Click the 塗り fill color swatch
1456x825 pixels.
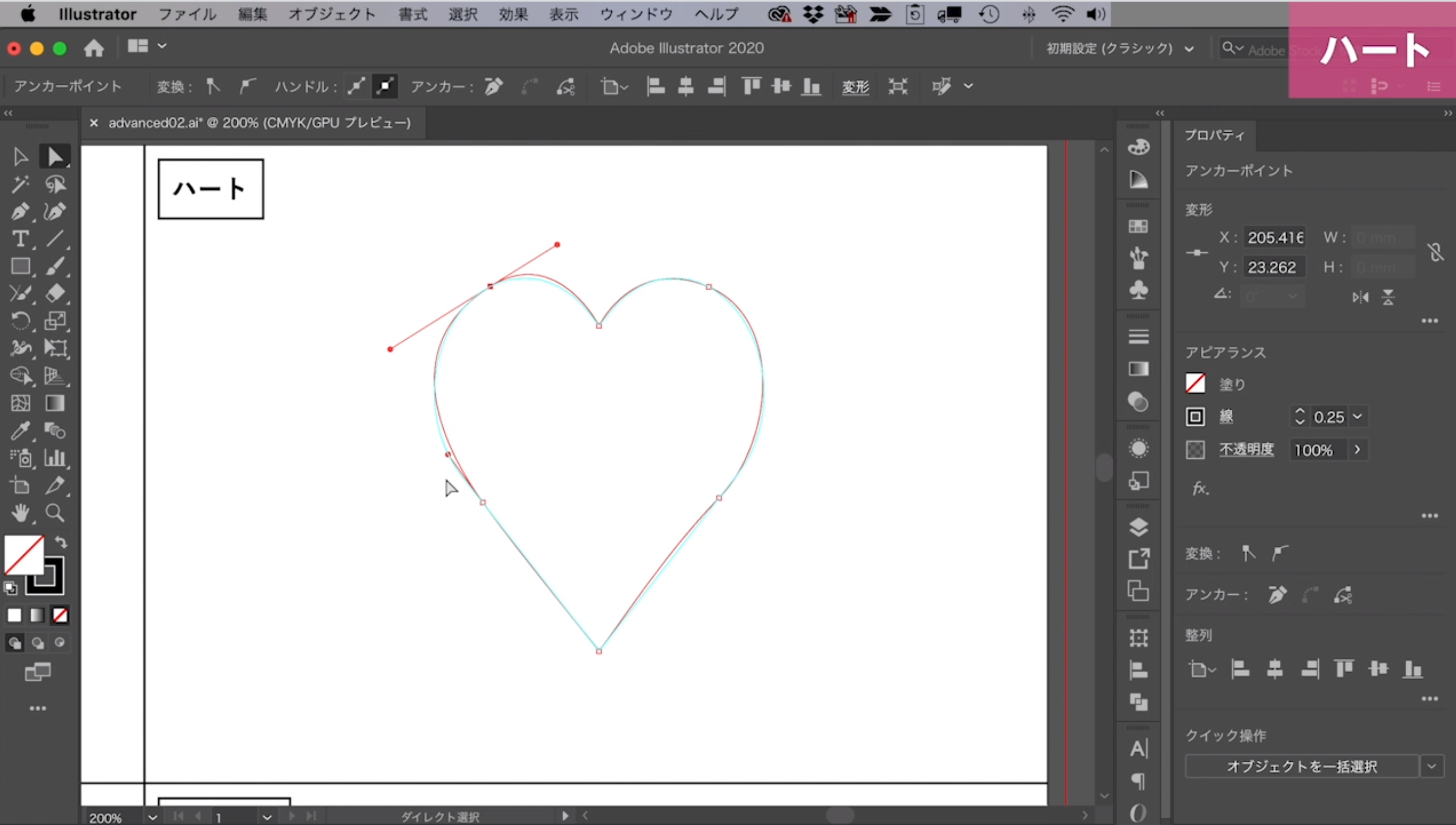[1195, 384]
